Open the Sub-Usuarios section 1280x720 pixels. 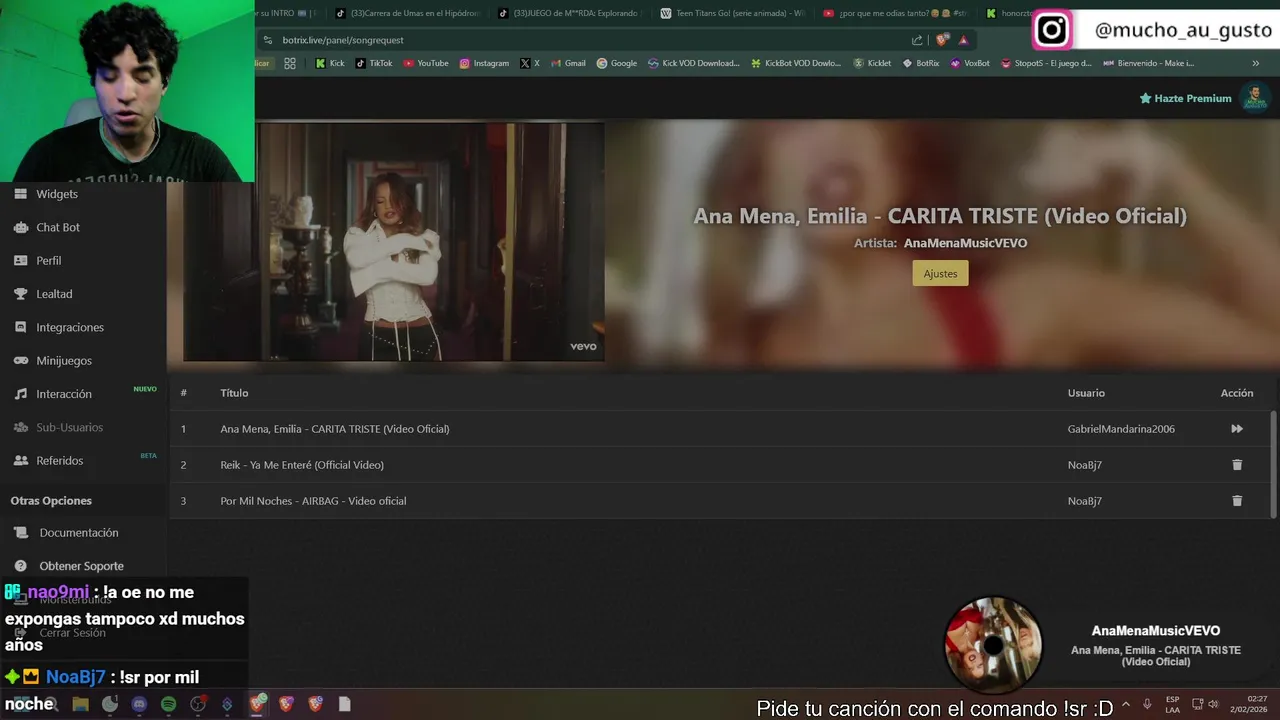coord(70,427)
